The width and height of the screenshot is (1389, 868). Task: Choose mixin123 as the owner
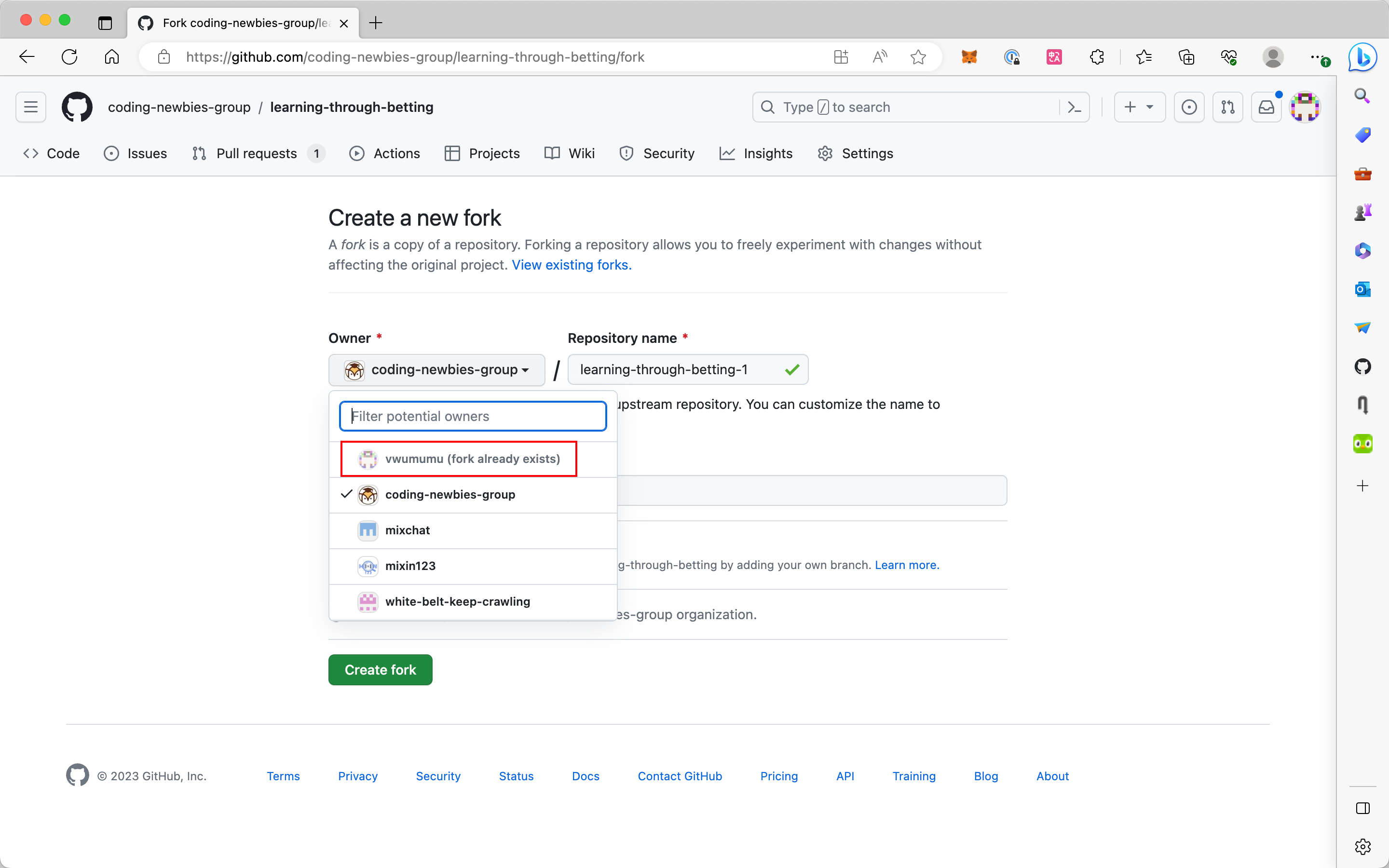click(410, 566)
